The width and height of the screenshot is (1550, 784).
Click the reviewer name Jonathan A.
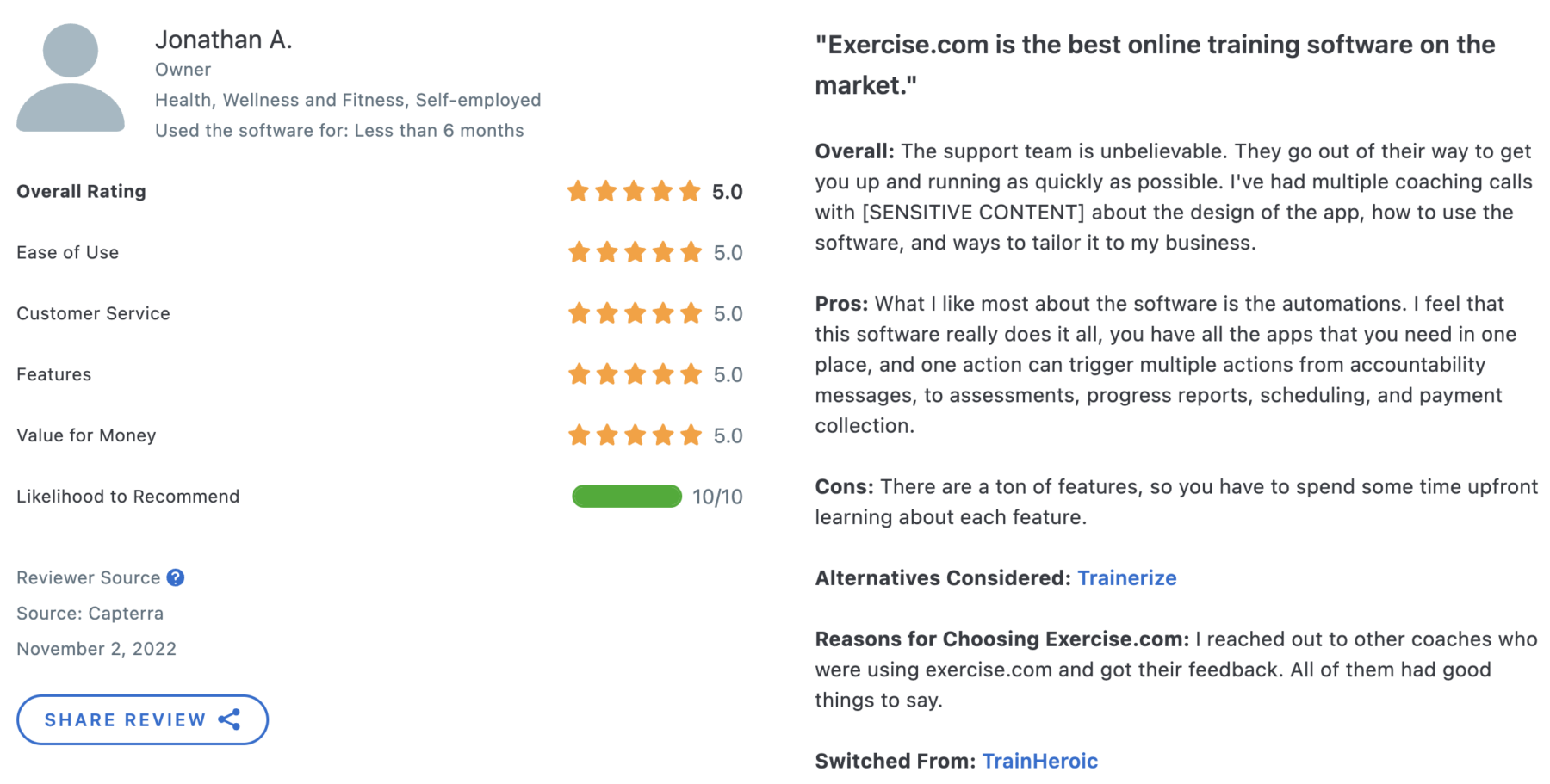click(x=224, y=40)
